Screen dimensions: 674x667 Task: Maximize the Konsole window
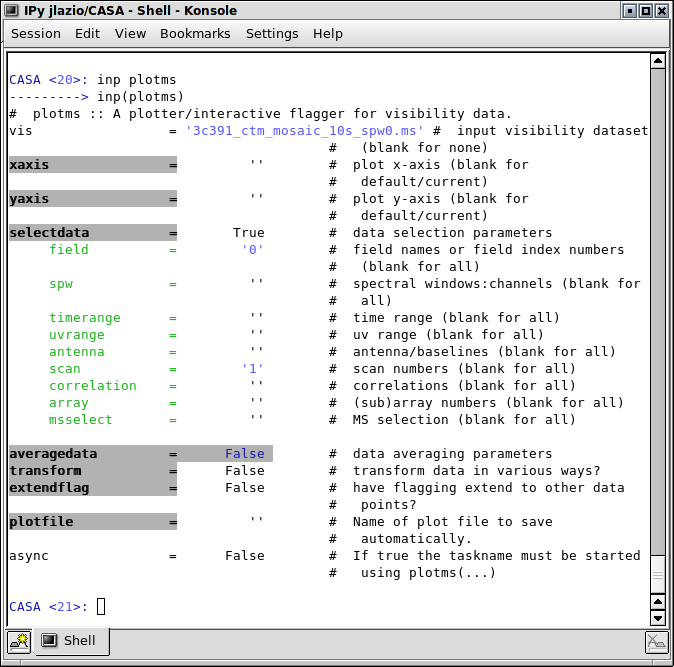(x=645, y=11)
